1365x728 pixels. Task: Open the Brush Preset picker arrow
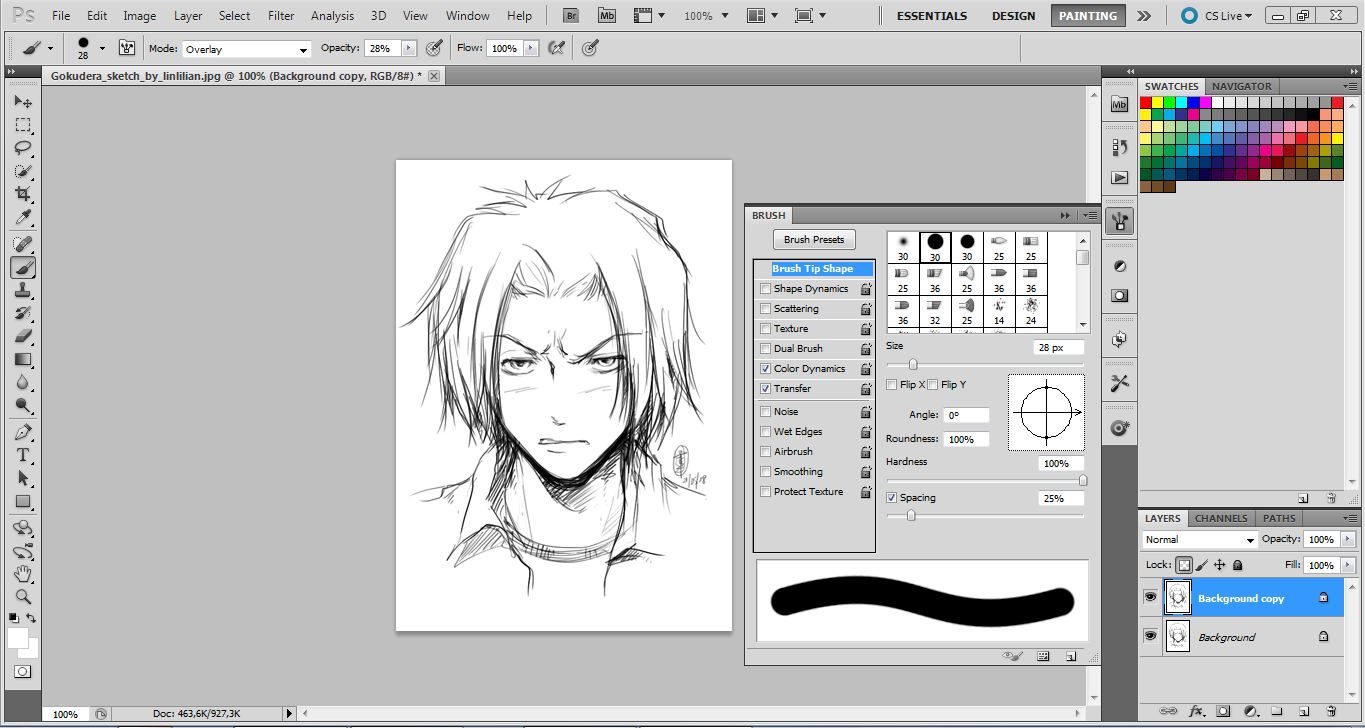pos(102,48)
